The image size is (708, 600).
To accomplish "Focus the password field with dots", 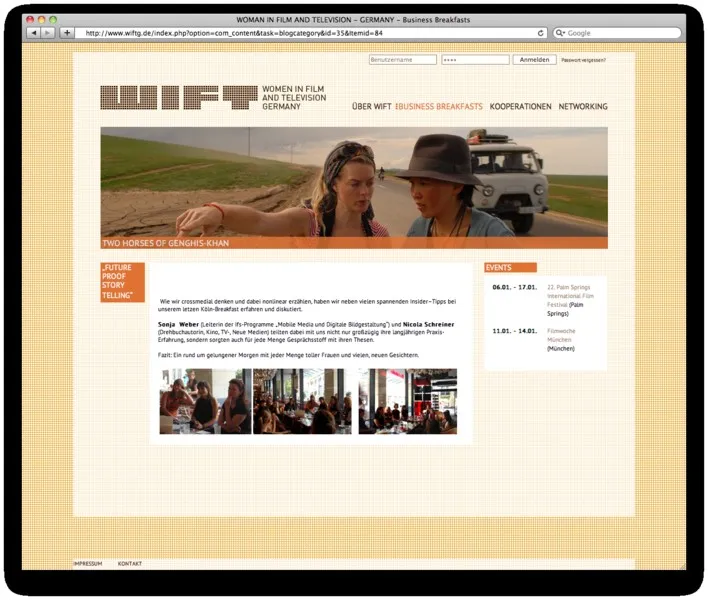I will (475, 60).
